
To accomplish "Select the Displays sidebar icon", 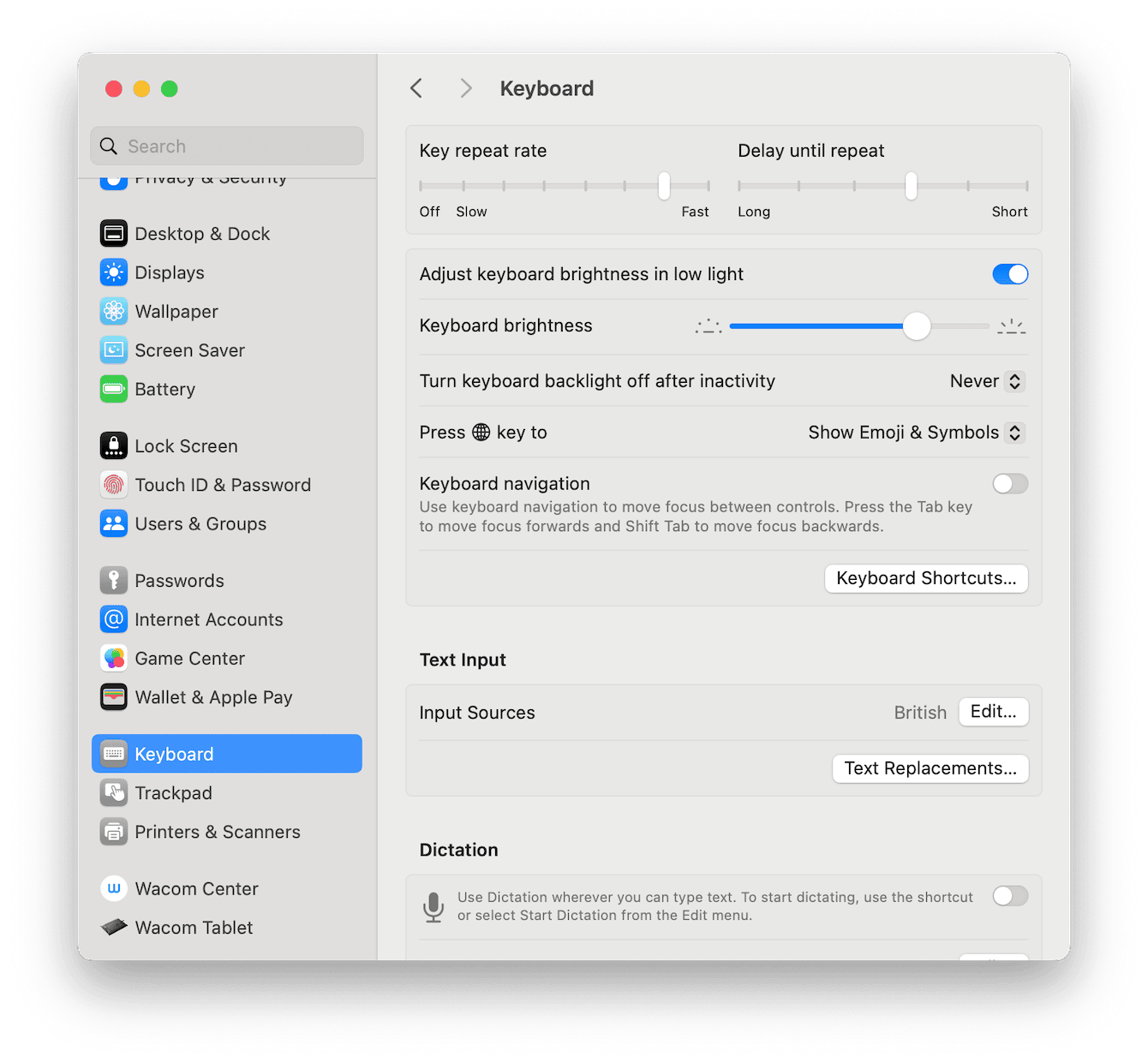I will (114, 272).
